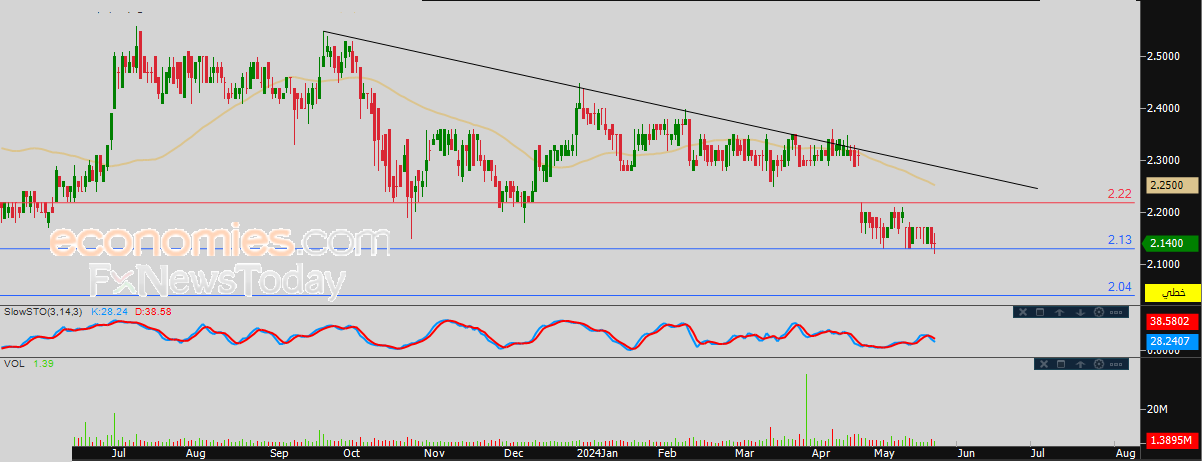Click the Oct time axis label

pos(351,453)
